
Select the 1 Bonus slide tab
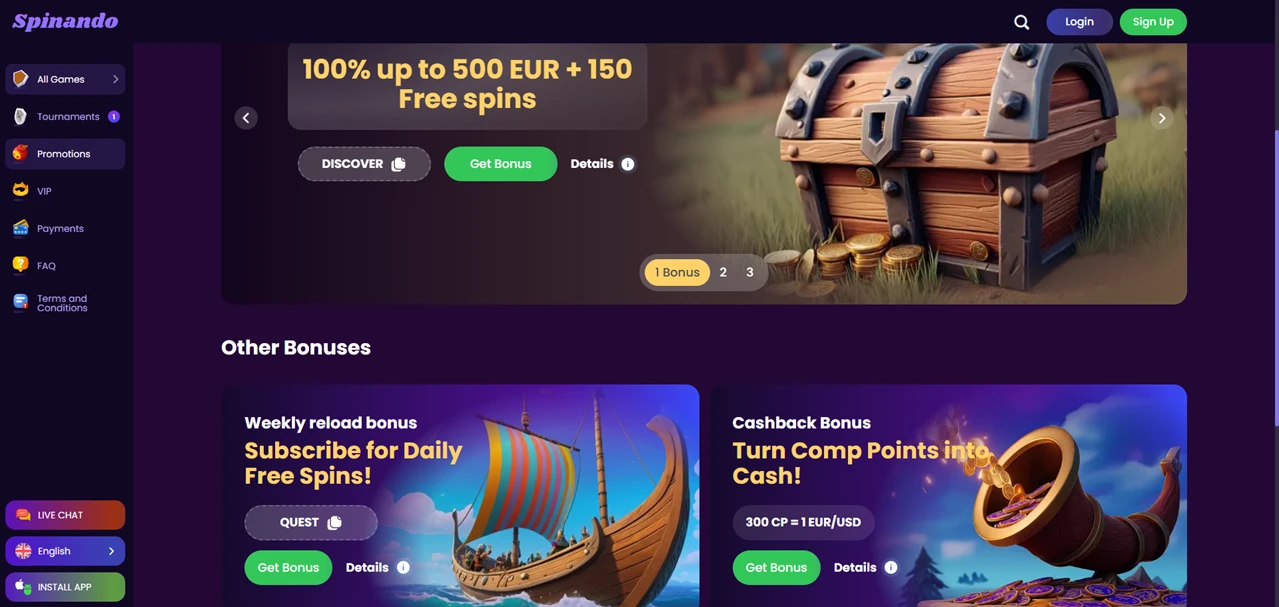pos(677,272)
